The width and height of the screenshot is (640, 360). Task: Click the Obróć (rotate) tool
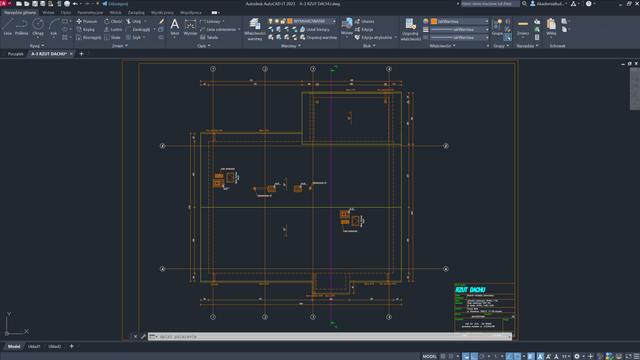point(113,21)
